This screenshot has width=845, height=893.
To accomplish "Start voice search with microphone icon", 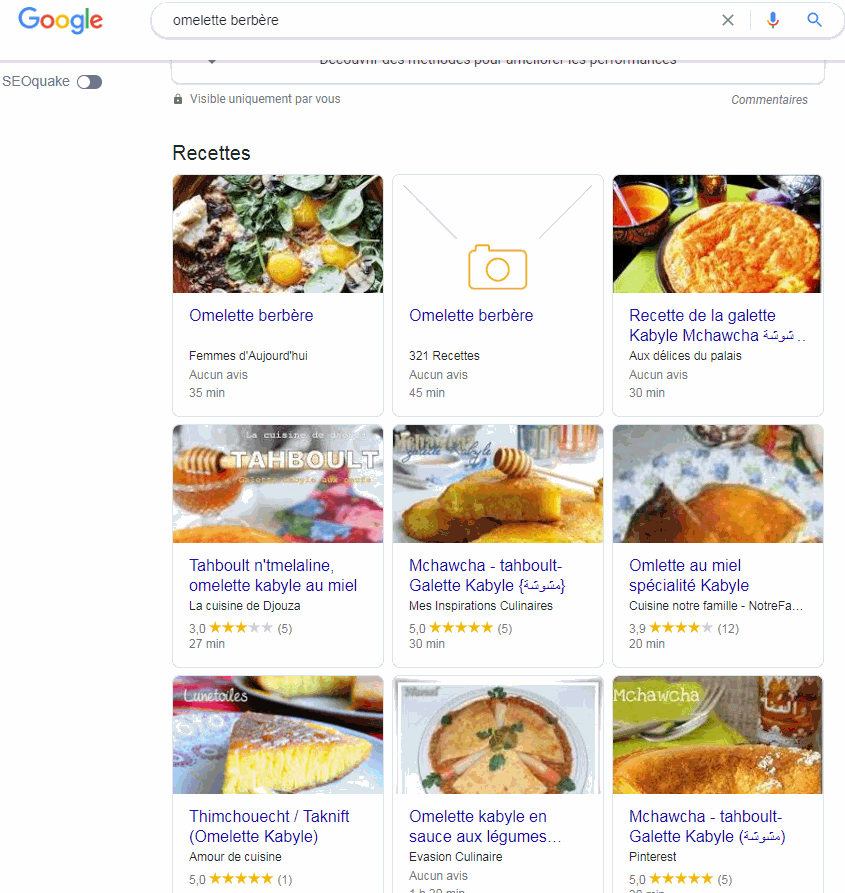I will coord(772,20).
